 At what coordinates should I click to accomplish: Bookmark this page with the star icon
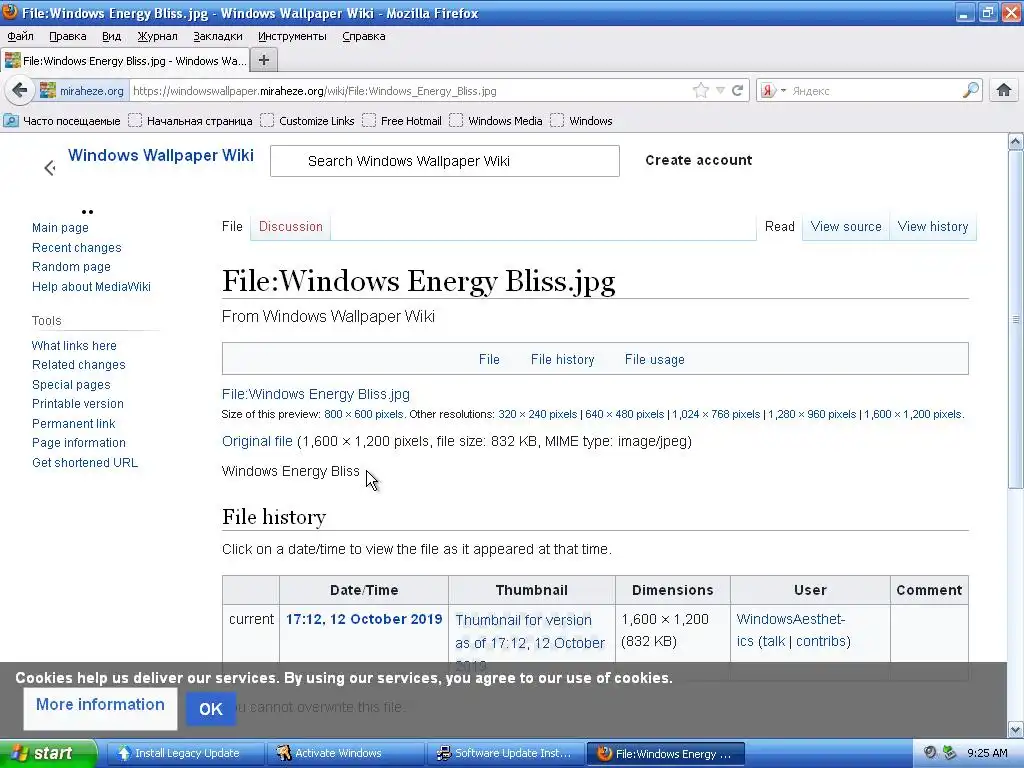[701, 91]
